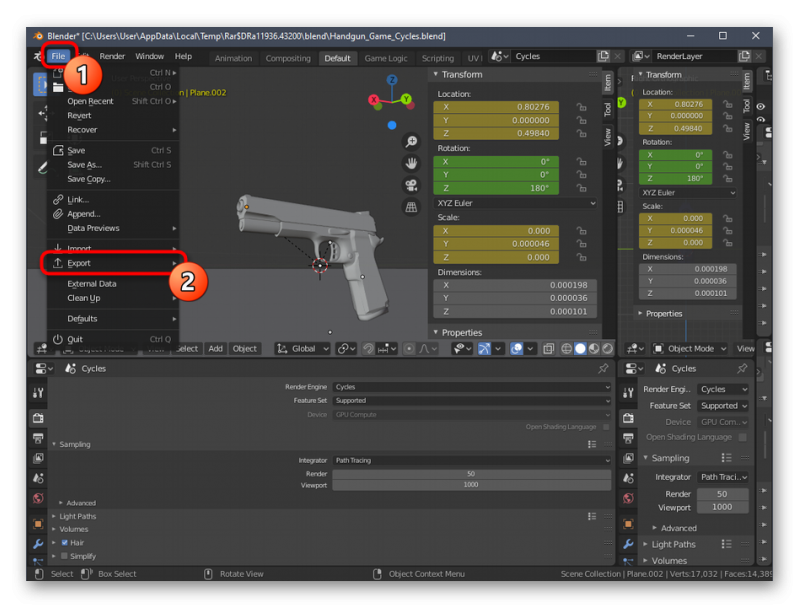Choose Save As... from the File menu

[x=113, y=165]
